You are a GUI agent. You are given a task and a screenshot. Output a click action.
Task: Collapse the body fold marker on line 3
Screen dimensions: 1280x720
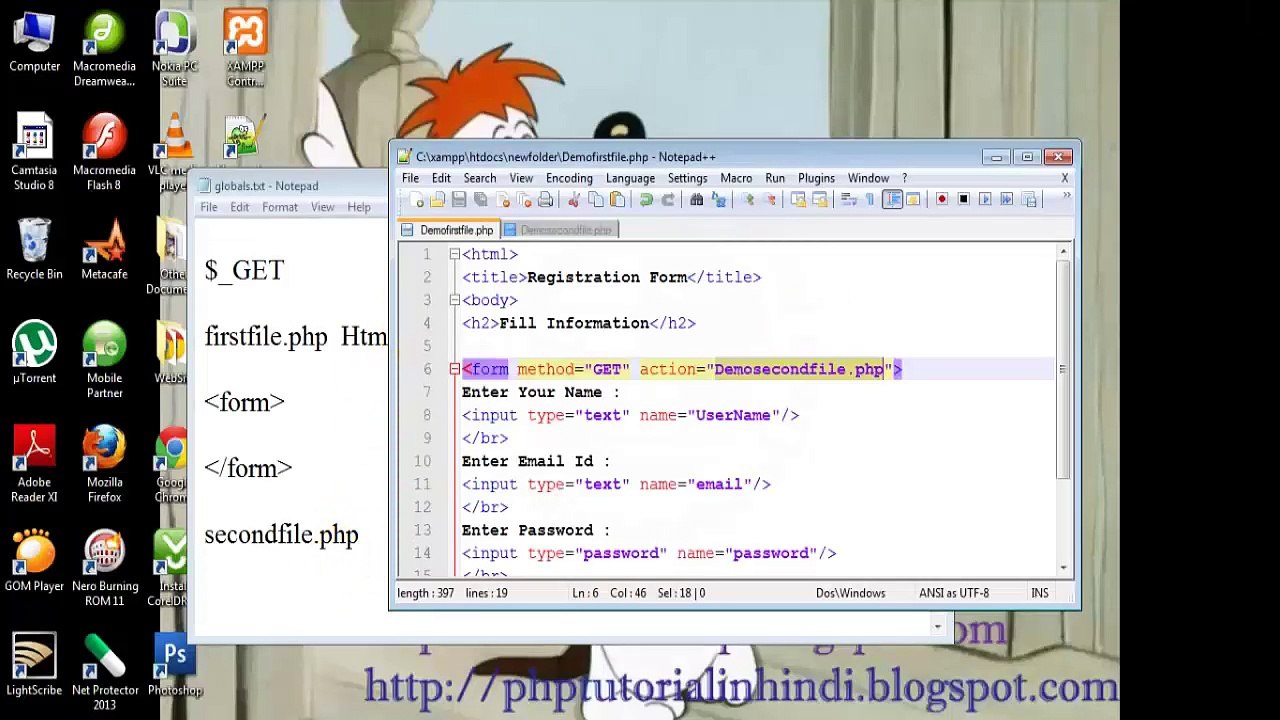[x=454, y=300]
